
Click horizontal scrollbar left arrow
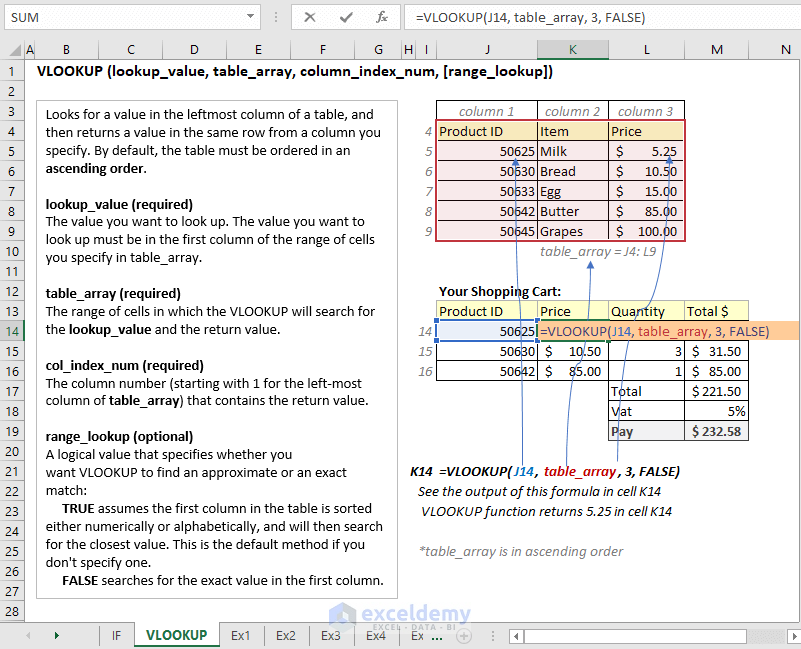pos(515,635)
